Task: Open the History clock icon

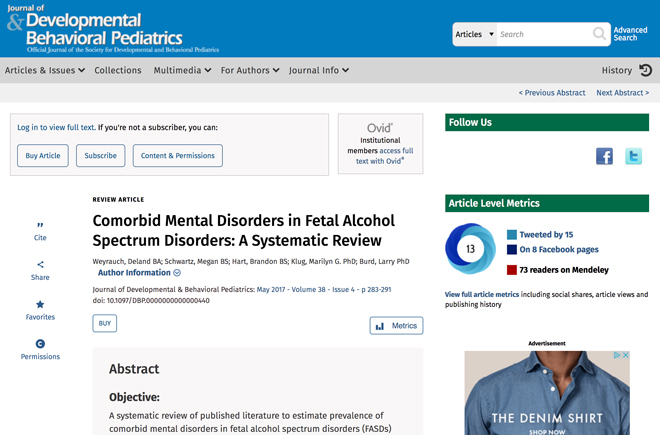Action: [645, 70]
